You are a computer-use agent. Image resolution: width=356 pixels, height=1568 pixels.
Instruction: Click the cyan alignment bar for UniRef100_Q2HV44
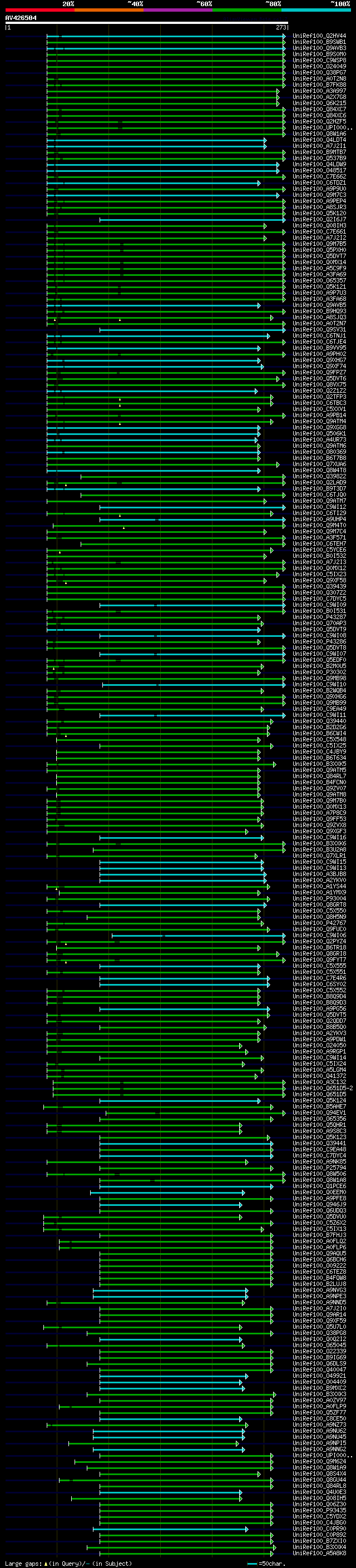click(x=166, y=37)
